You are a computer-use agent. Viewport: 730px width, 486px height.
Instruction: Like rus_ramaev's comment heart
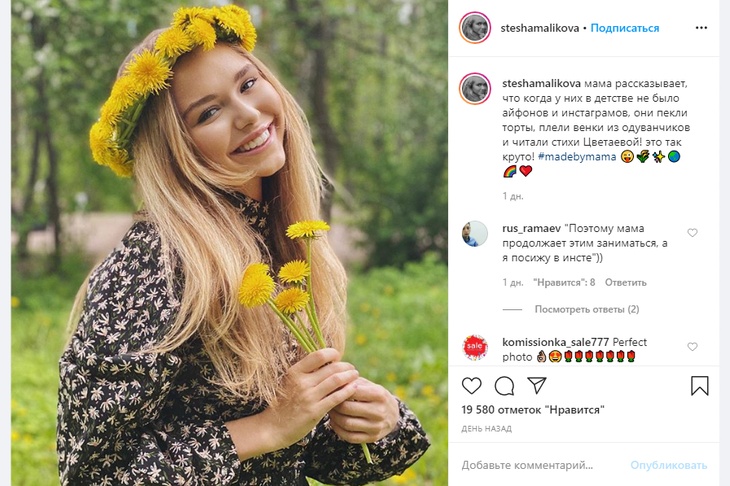[692, 233]
